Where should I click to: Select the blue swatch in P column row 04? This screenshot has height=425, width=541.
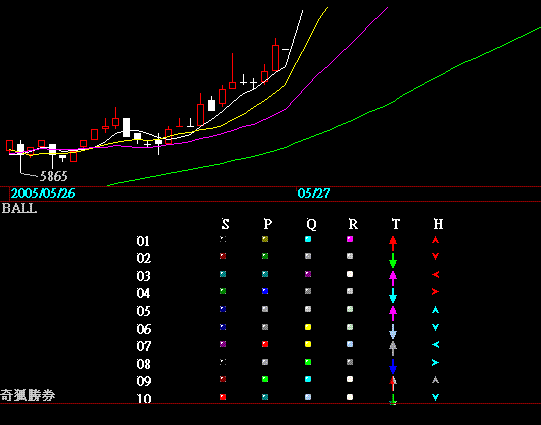tap(265, 291)
